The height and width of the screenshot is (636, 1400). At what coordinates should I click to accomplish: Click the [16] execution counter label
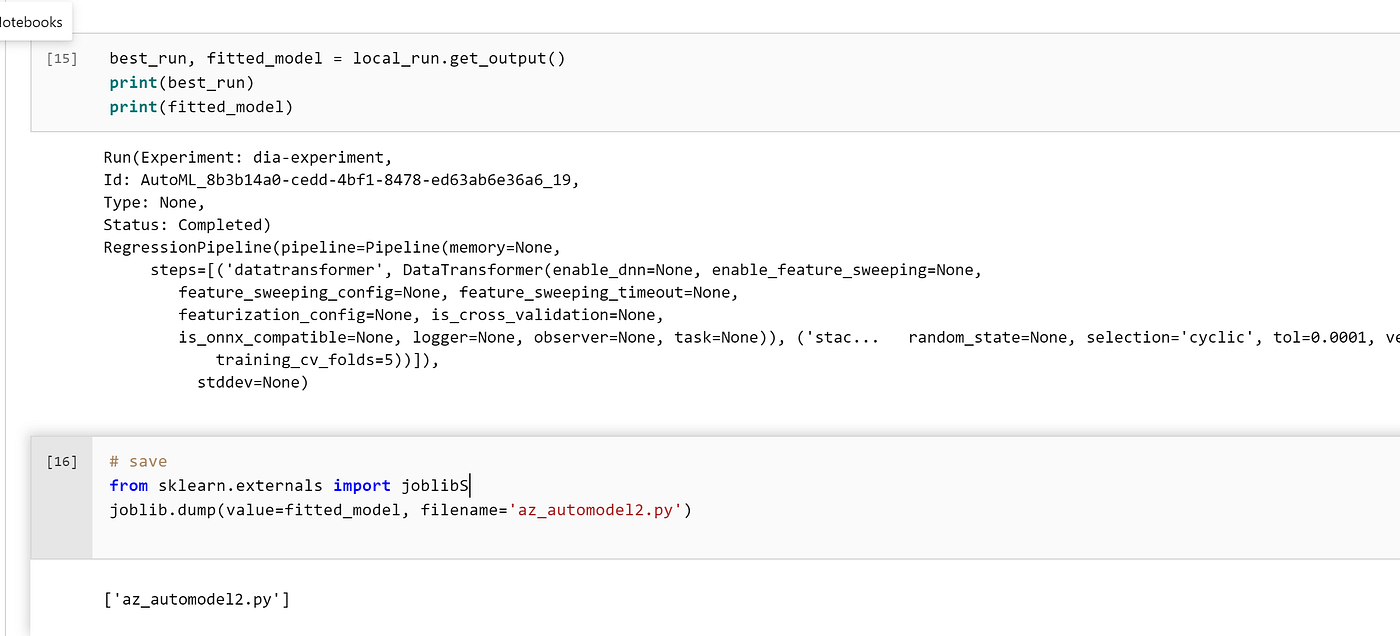coord(61,461)
